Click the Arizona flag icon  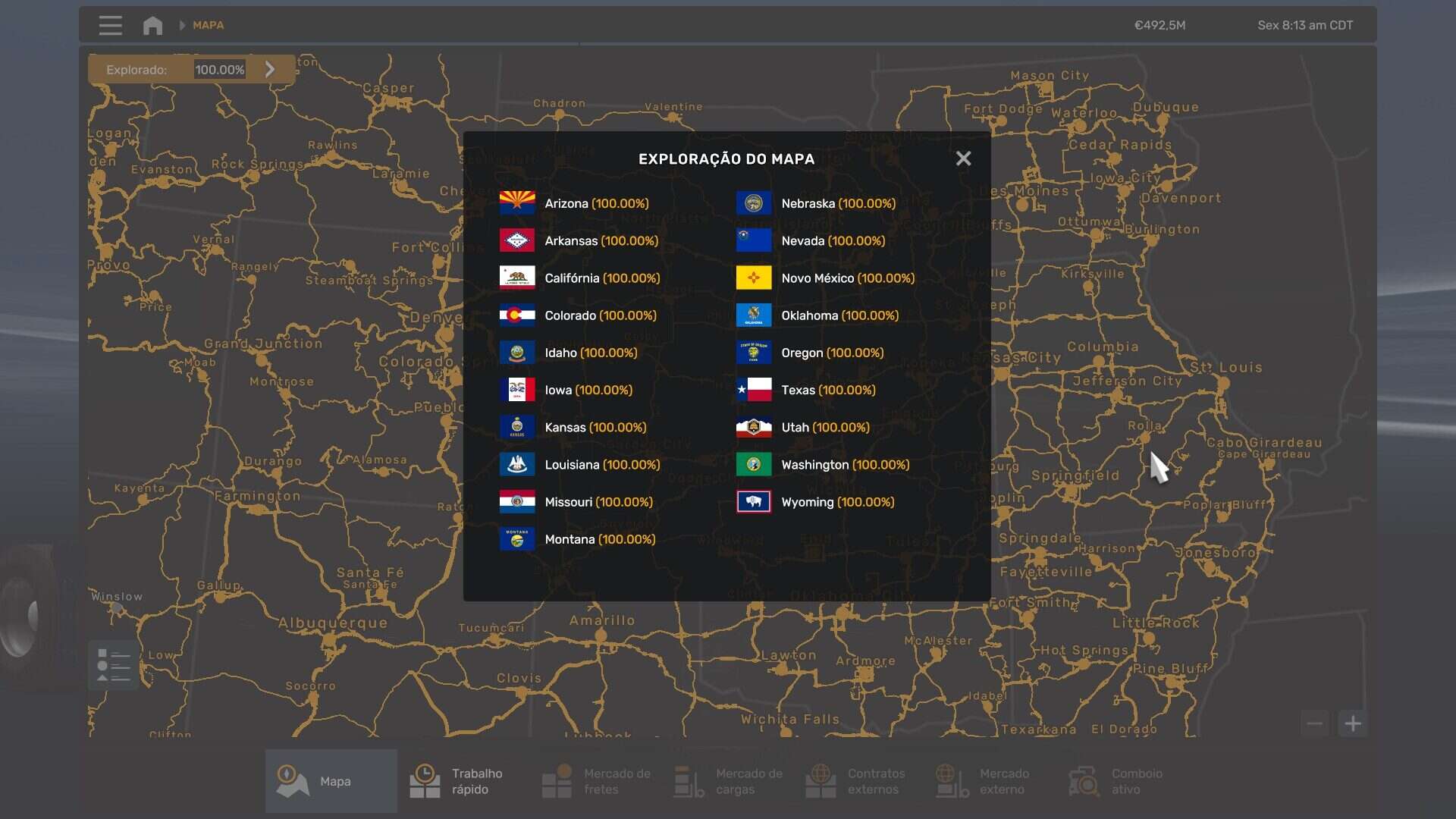[516, 203]
